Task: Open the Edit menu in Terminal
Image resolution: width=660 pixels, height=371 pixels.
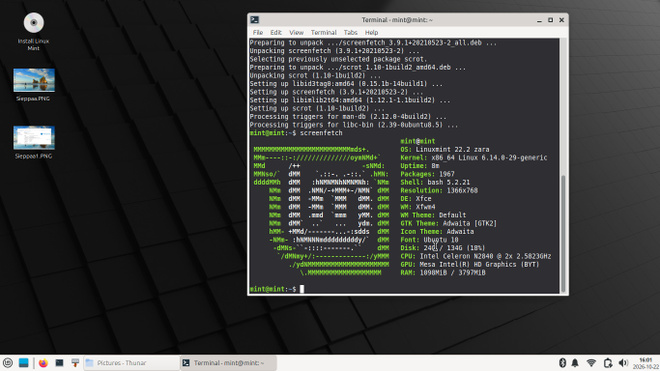Action: pyautogui.click(x=276, y=32)
